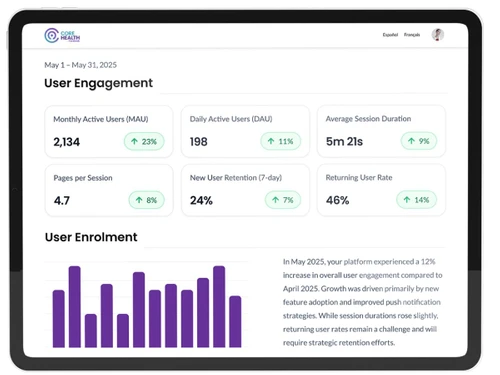Image resolution: width=500 pixels, height=375 pixels.
Task: Click the second bar in the enrolment chart
Action: [x=75, y=307]
